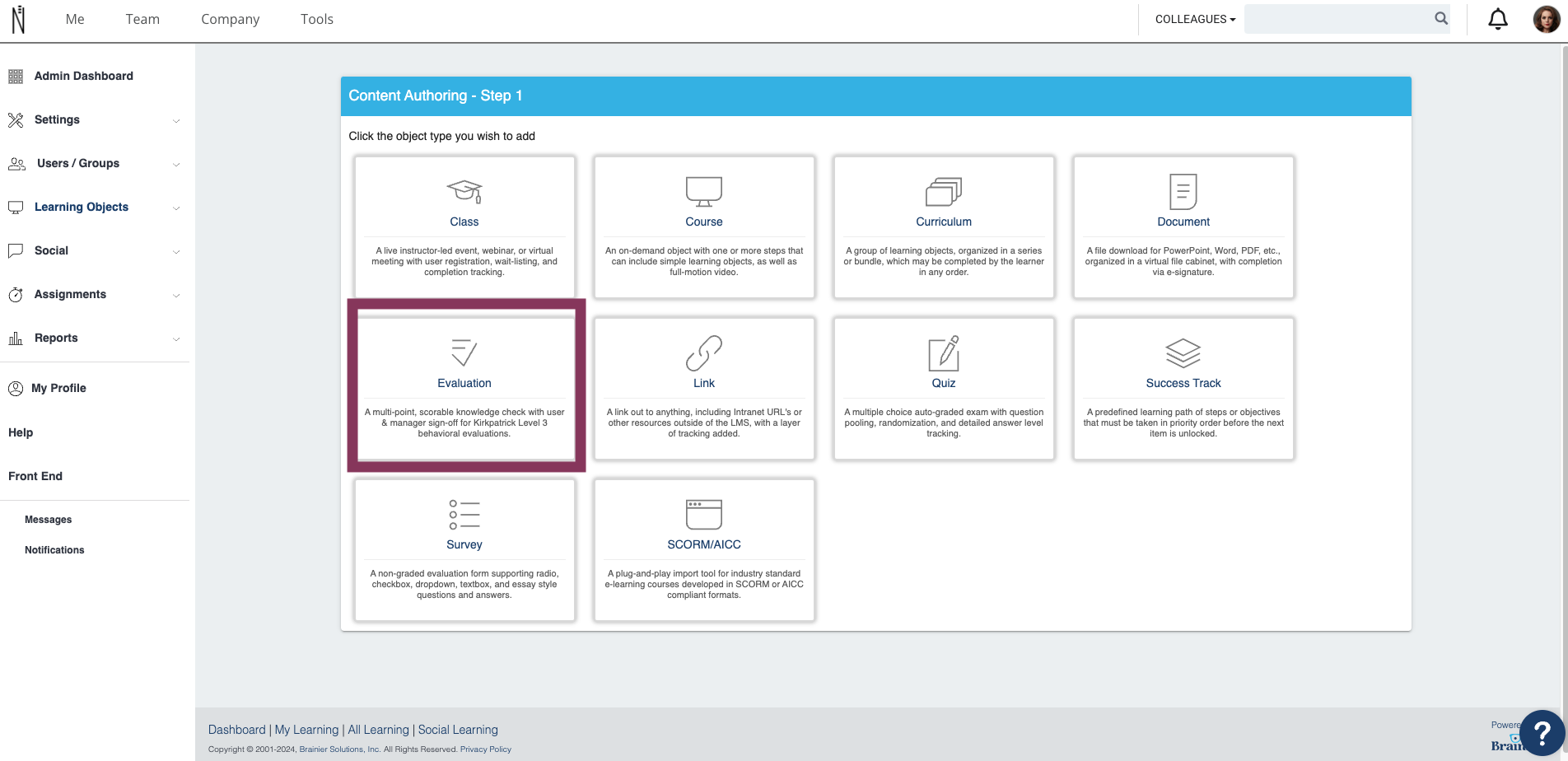Open Admin Dashboard in the sidebar
Screen dimensions: 1568x761
[x=84, y=76]
